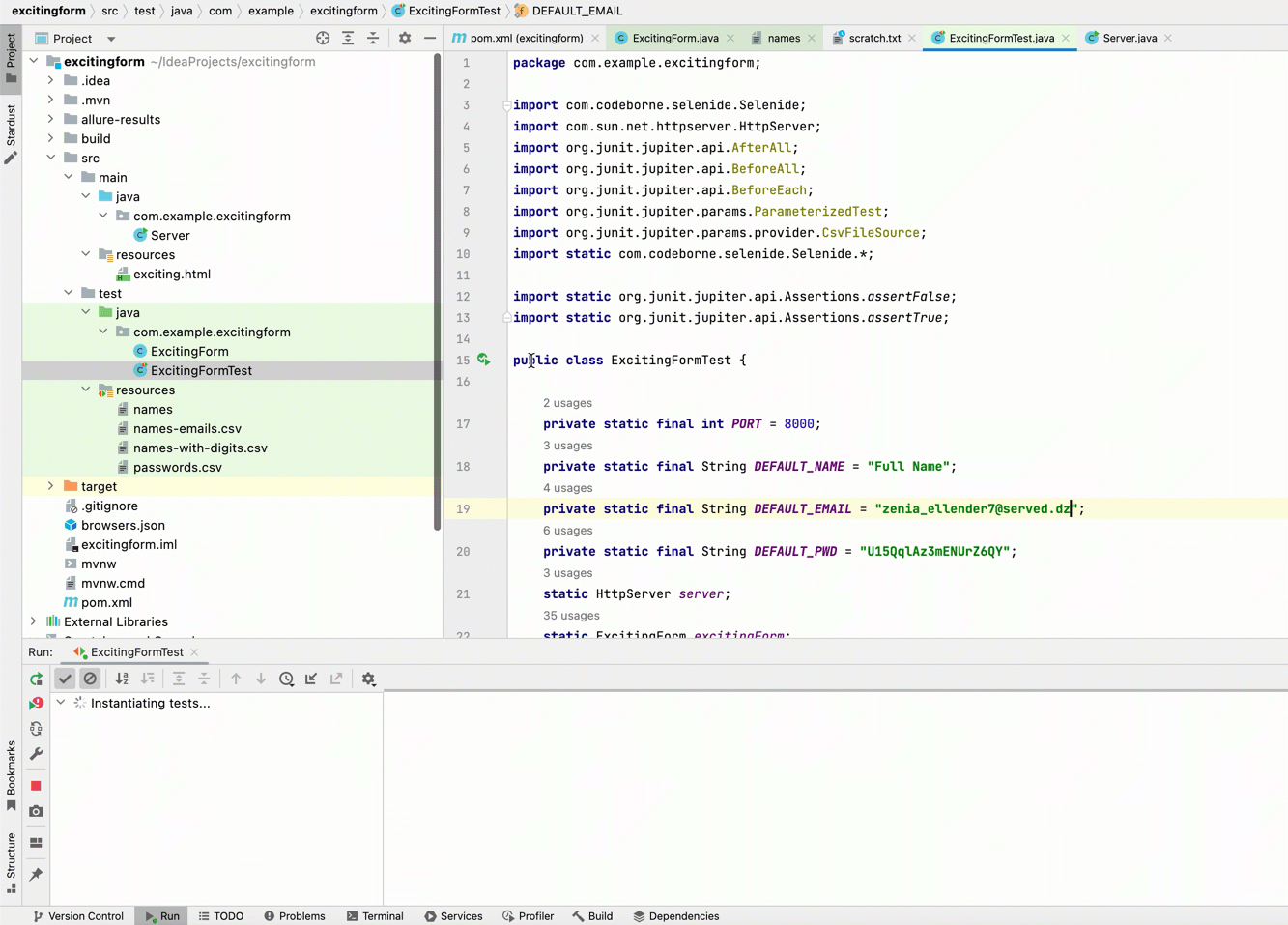
Task: Open test history clock icon
Action: point(286,679)
